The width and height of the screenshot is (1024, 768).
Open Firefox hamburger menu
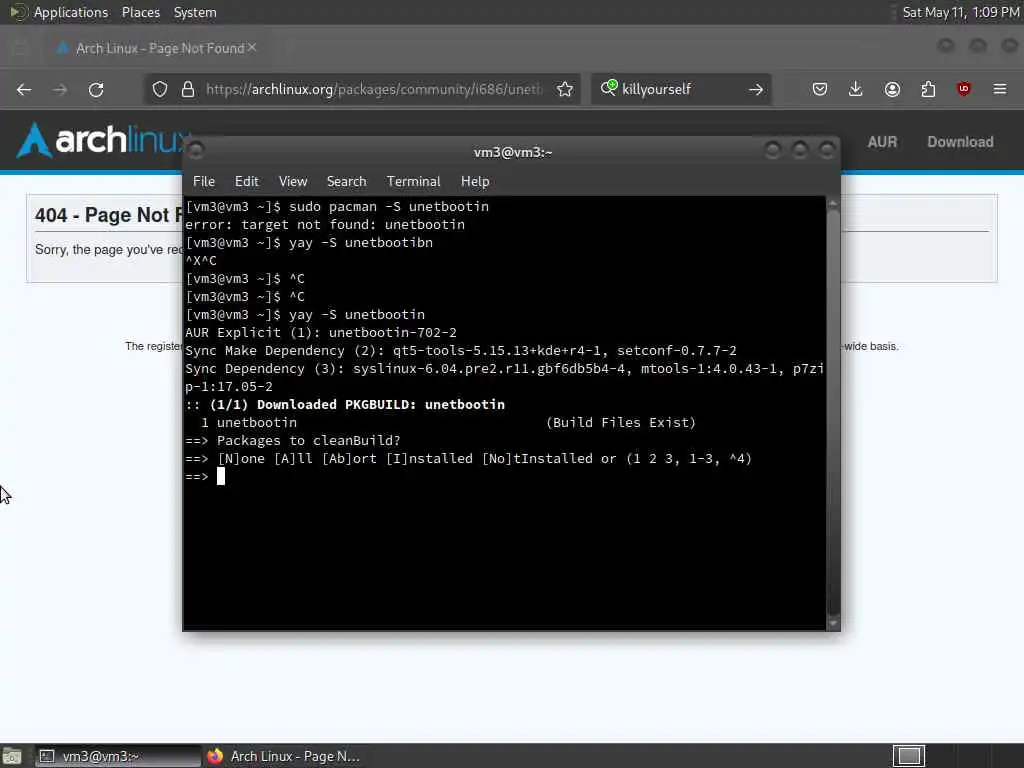(1000, 89)
